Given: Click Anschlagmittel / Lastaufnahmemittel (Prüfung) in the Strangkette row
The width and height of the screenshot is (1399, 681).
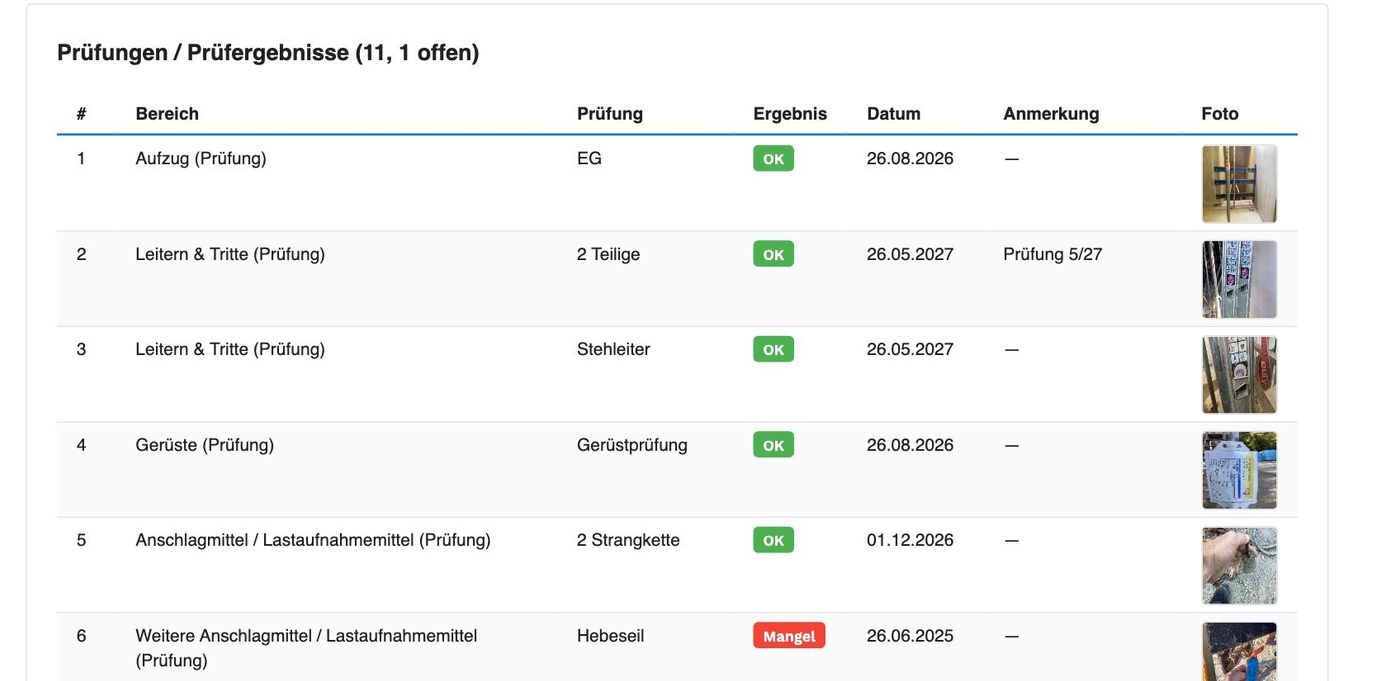Looking at the screenshot, I should [x=313, y=540].
